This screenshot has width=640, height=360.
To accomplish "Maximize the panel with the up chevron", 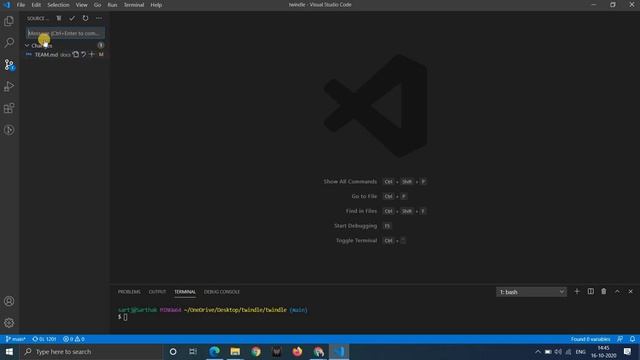I will (x=617, y=291).
